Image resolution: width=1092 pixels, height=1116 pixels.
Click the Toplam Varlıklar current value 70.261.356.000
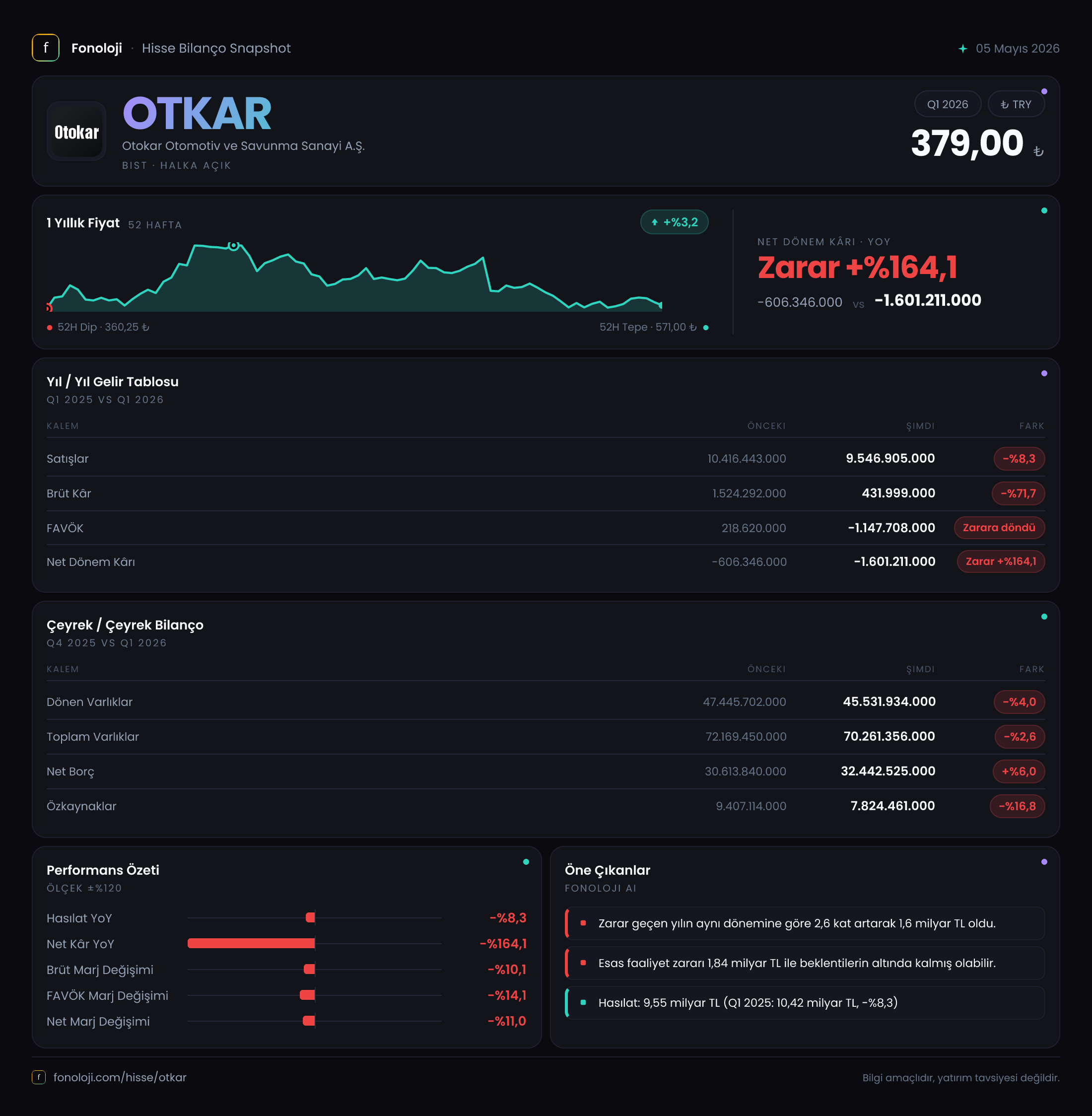(x=889, y=736)
